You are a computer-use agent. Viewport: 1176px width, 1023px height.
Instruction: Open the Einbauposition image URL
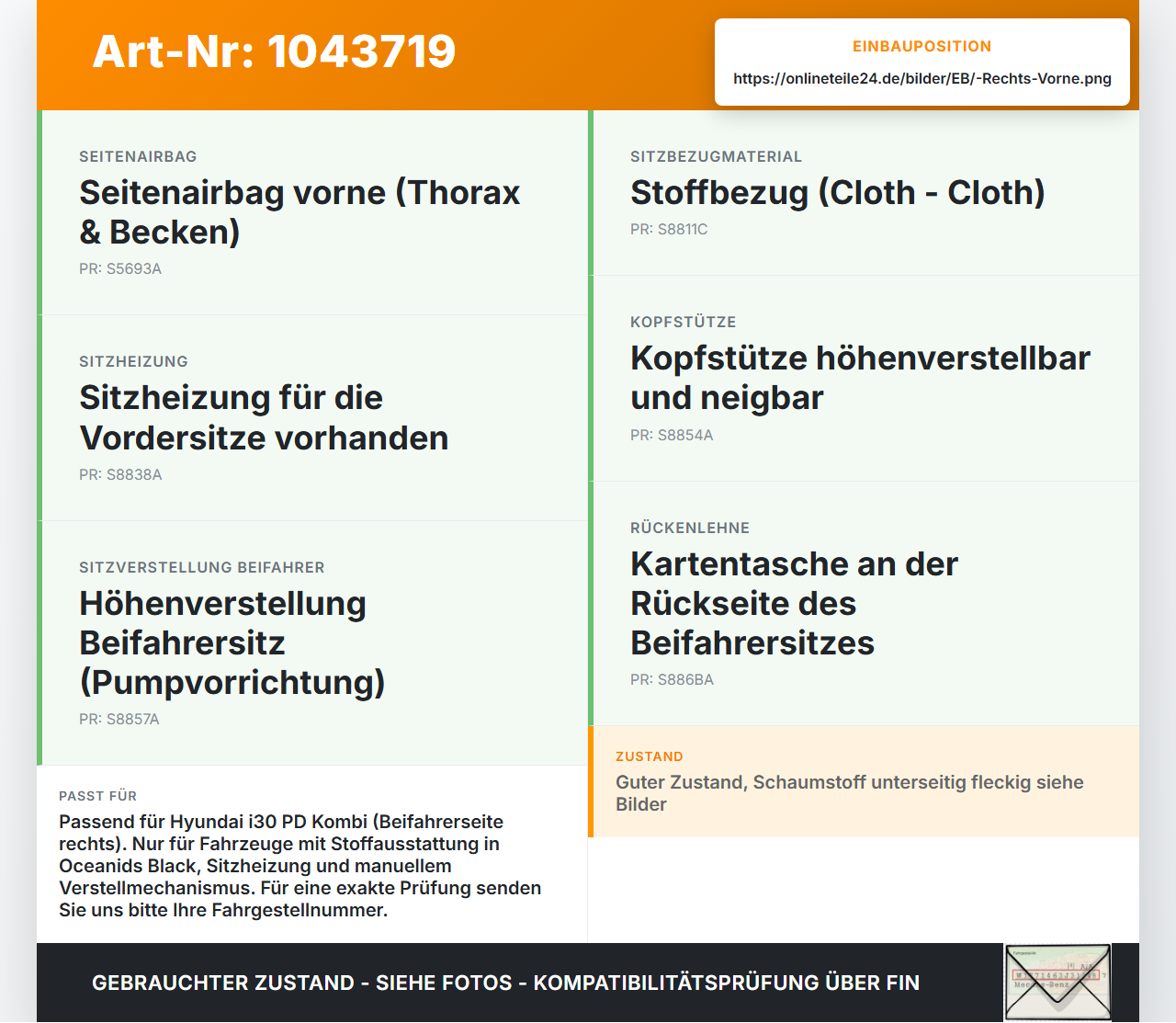click(x=922, y=78)
